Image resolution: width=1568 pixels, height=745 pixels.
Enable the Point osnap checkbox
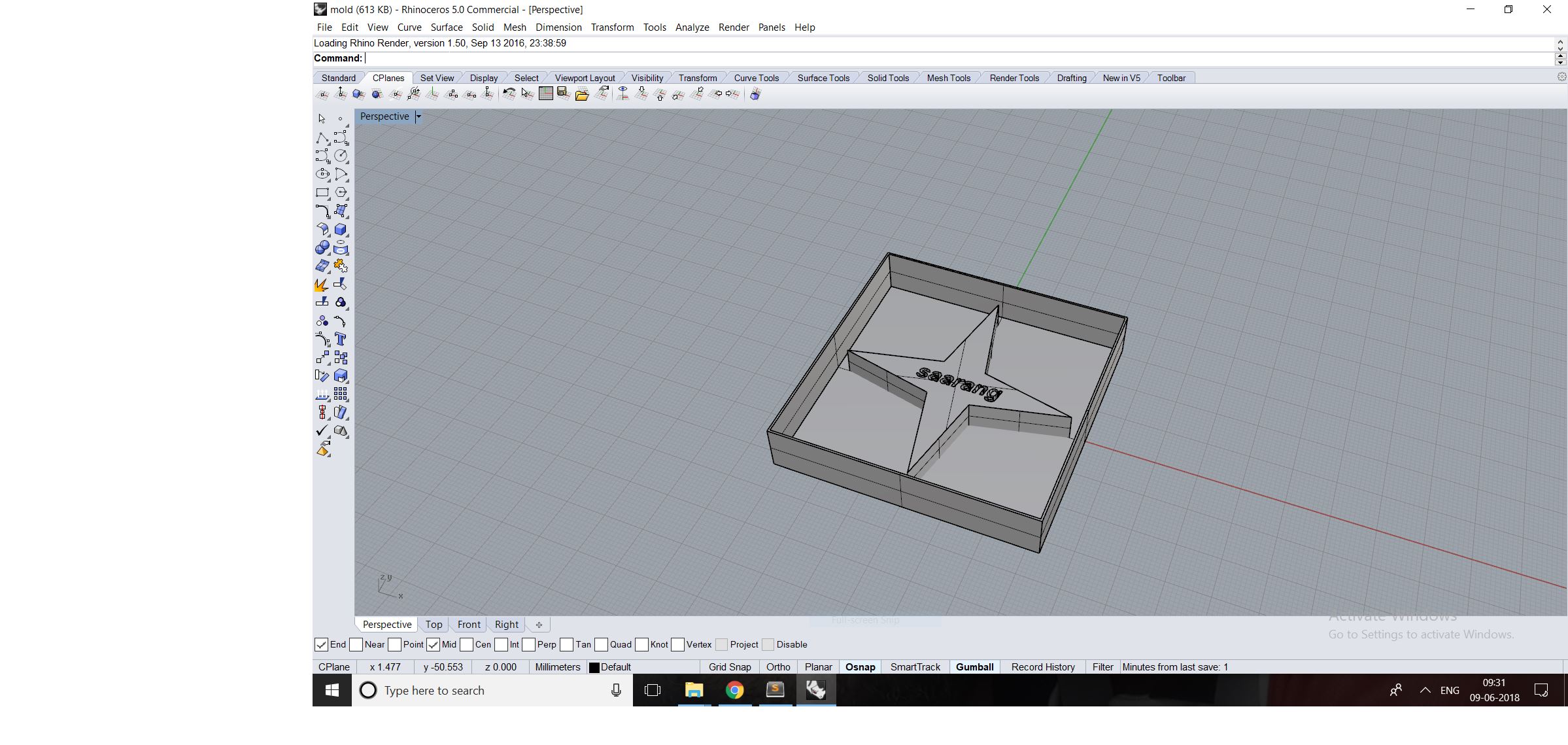click(394, 644)
